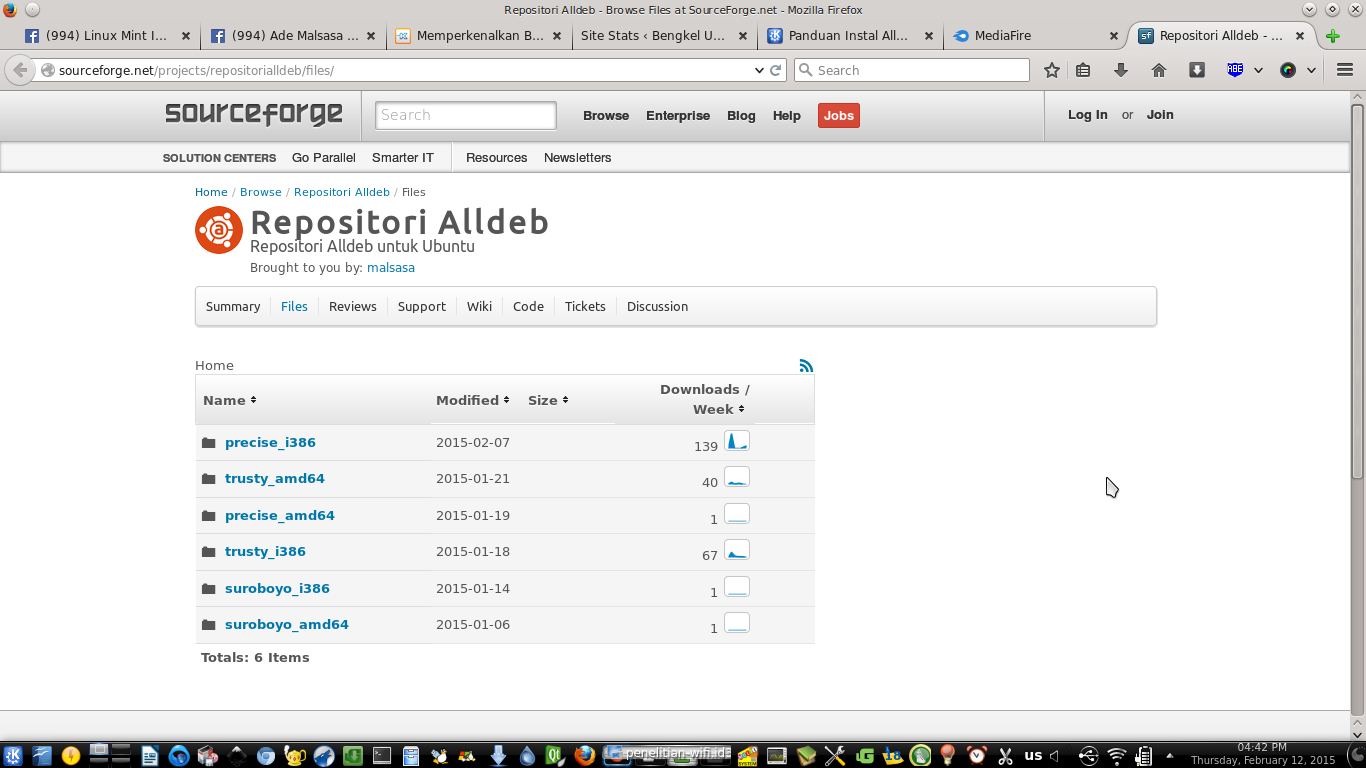The height and width of the screenshot is (768, 1366).
Task: Open the Discussion project tab
Action: (657, 307)
